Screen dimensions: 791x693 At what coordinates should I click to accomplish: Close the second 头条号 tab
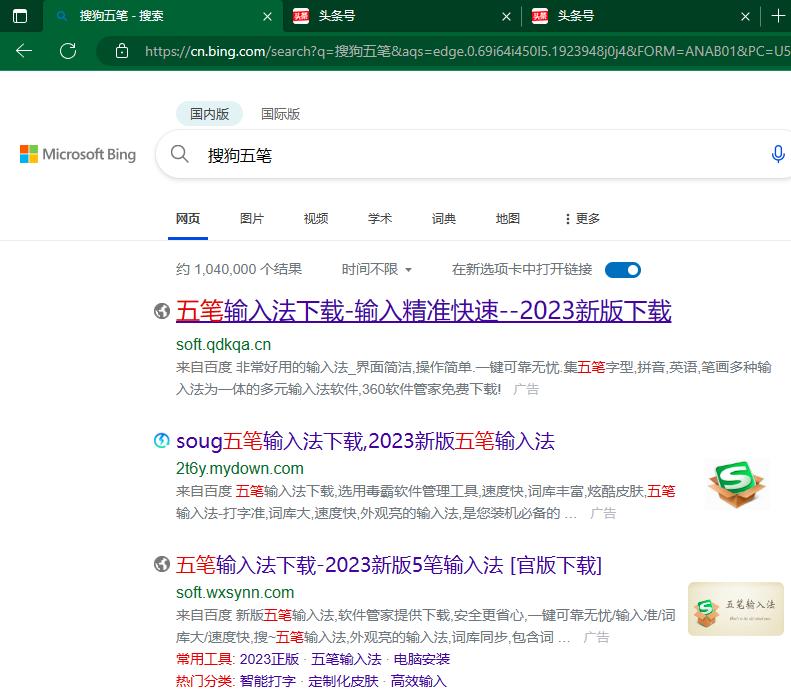point(506,17)
